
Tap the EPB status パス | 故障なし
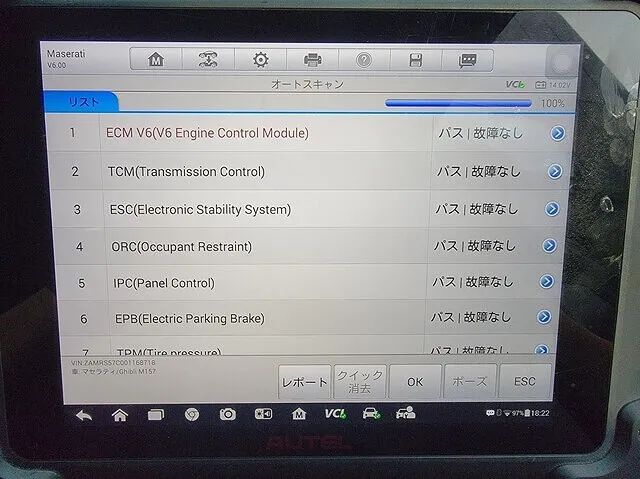(x=471, y=317)
